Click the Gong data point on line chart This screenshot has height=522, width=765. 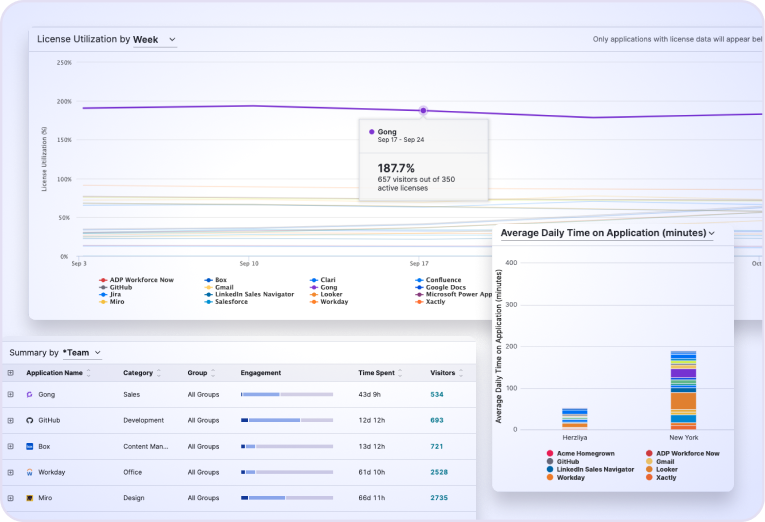coord(423,111)
